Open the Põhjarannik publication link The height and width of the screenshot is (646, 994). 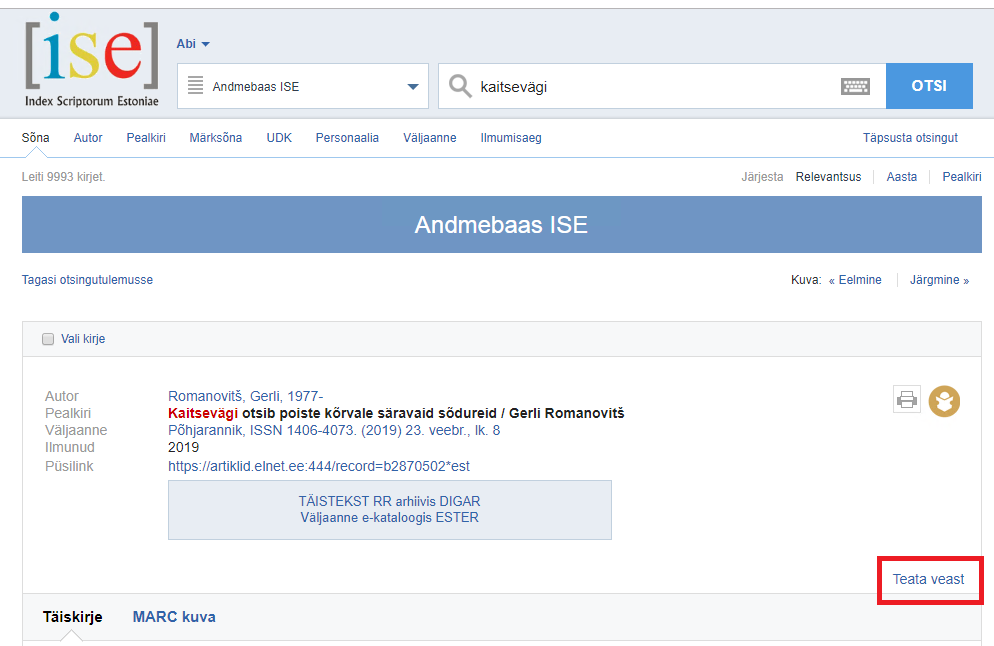pyautogui.click(x=334, y=430)
